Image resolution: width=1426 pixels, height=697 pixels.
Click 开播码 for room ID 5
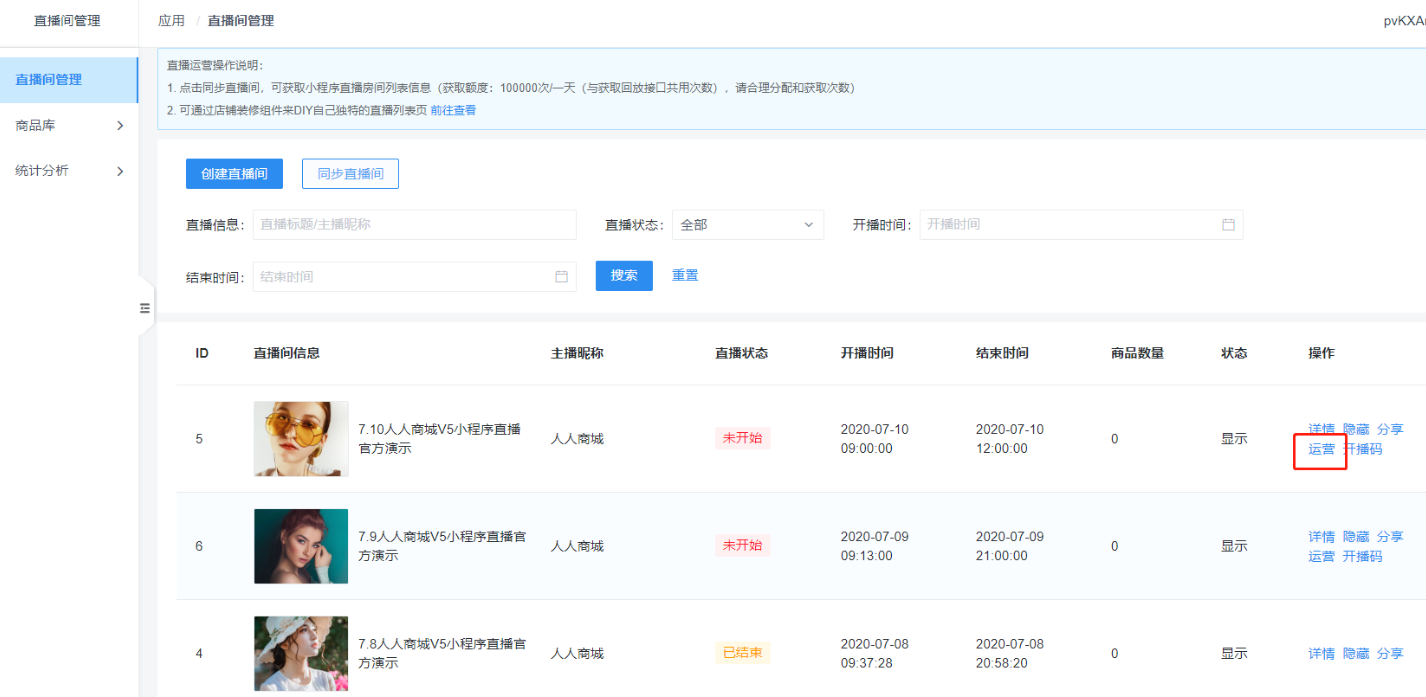1362,449
